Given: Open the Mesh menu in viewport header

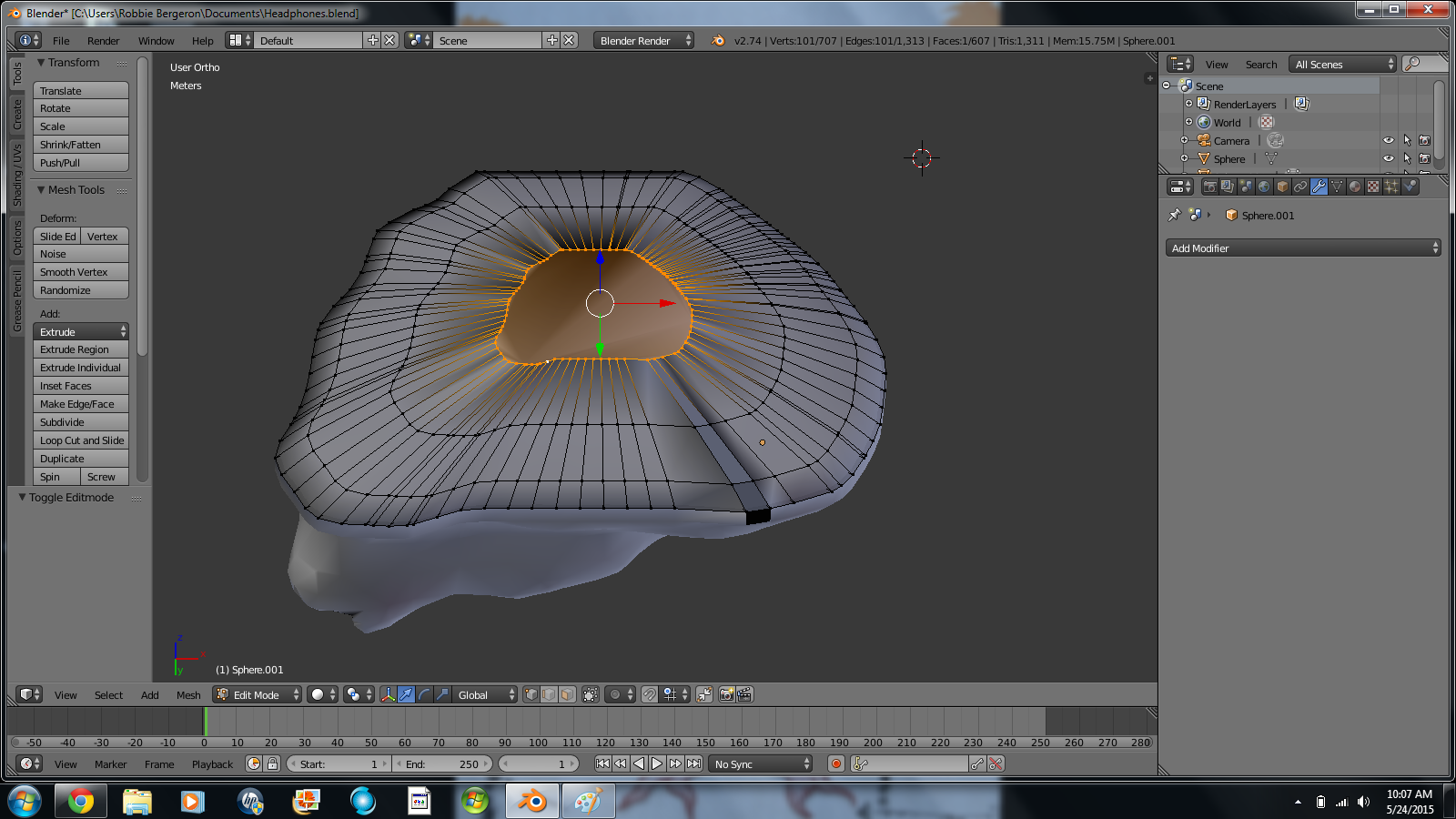Looking at the screenshot, I should 188,694.
